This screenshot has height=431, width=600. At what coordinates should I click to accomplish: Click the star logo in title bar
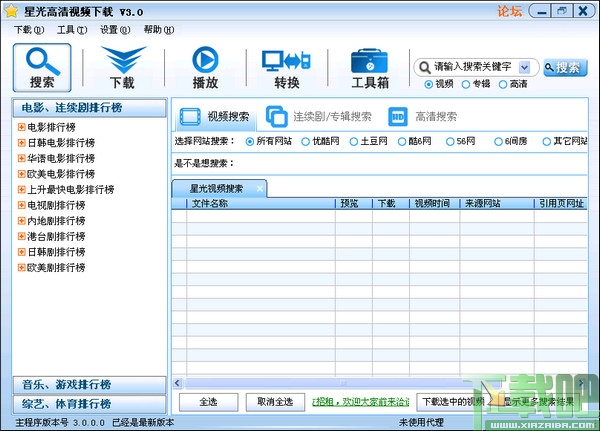click(11, 11)
